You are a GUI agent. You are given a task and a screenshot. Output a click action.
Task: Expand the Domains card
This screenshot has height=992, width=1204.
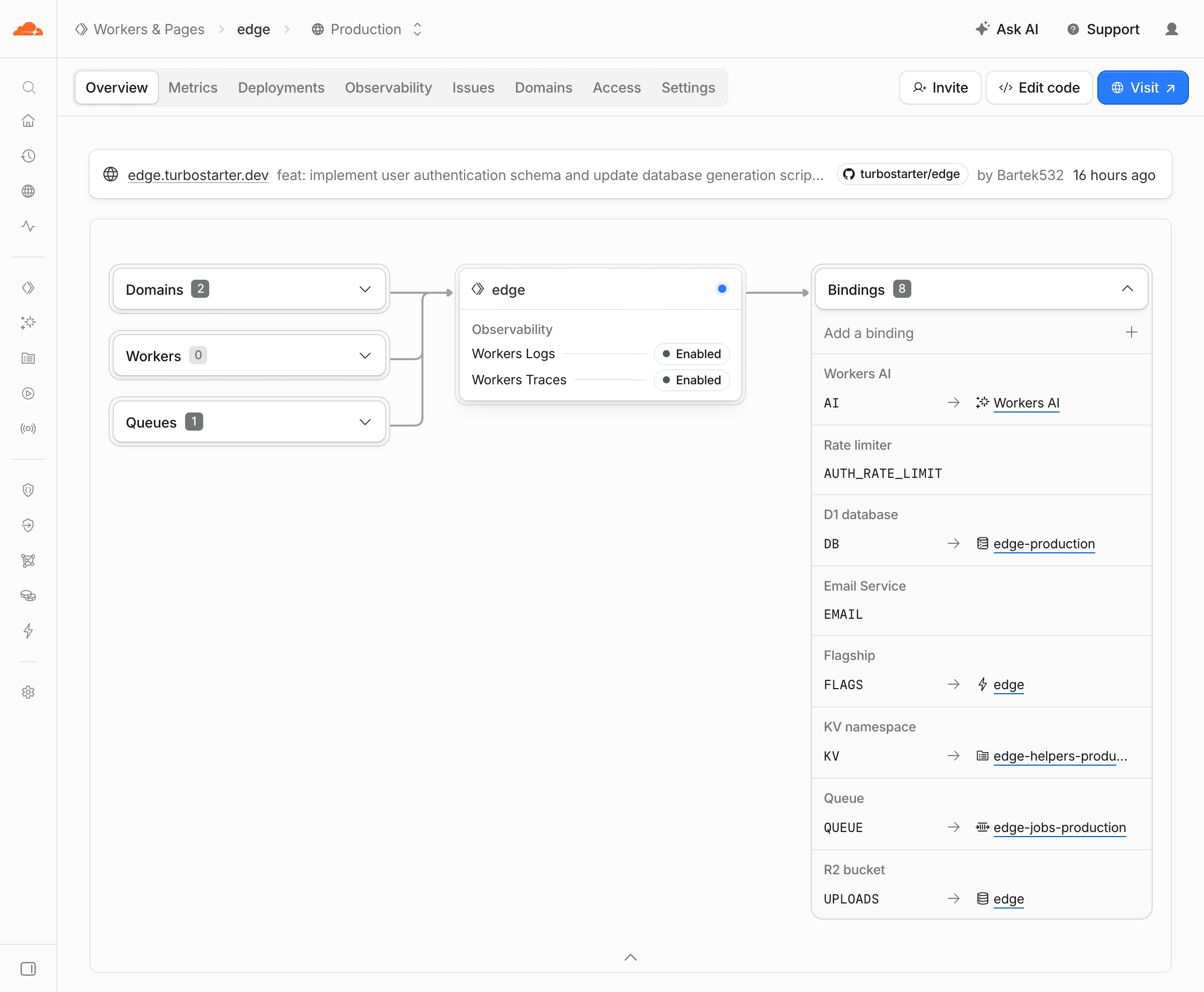coord(249,289)
